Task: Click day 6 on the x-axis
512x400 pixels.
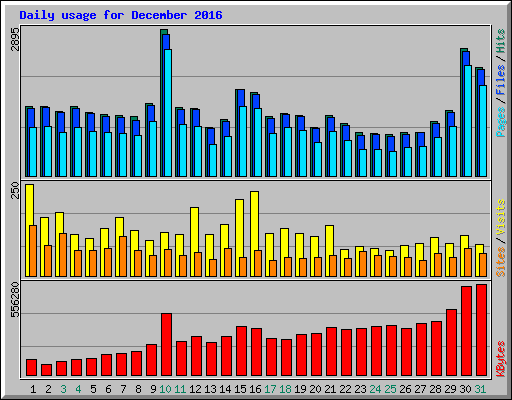Action: pos(108,389)
